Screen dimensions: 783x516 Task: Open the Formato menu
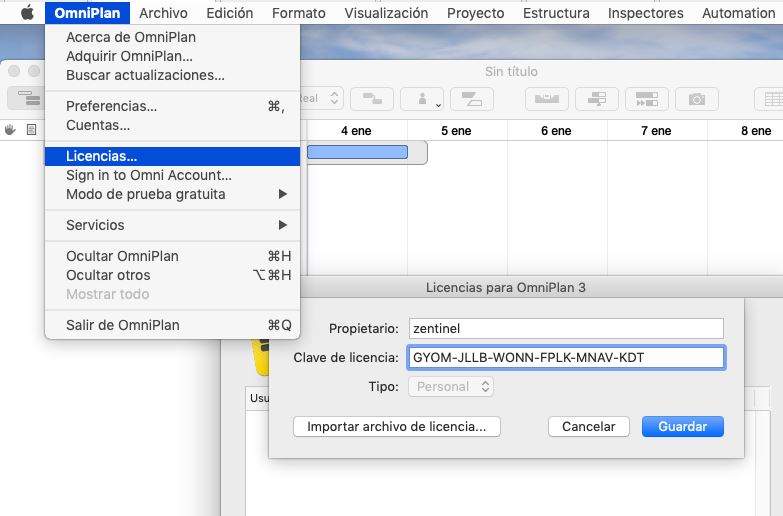tap(299, 12)
